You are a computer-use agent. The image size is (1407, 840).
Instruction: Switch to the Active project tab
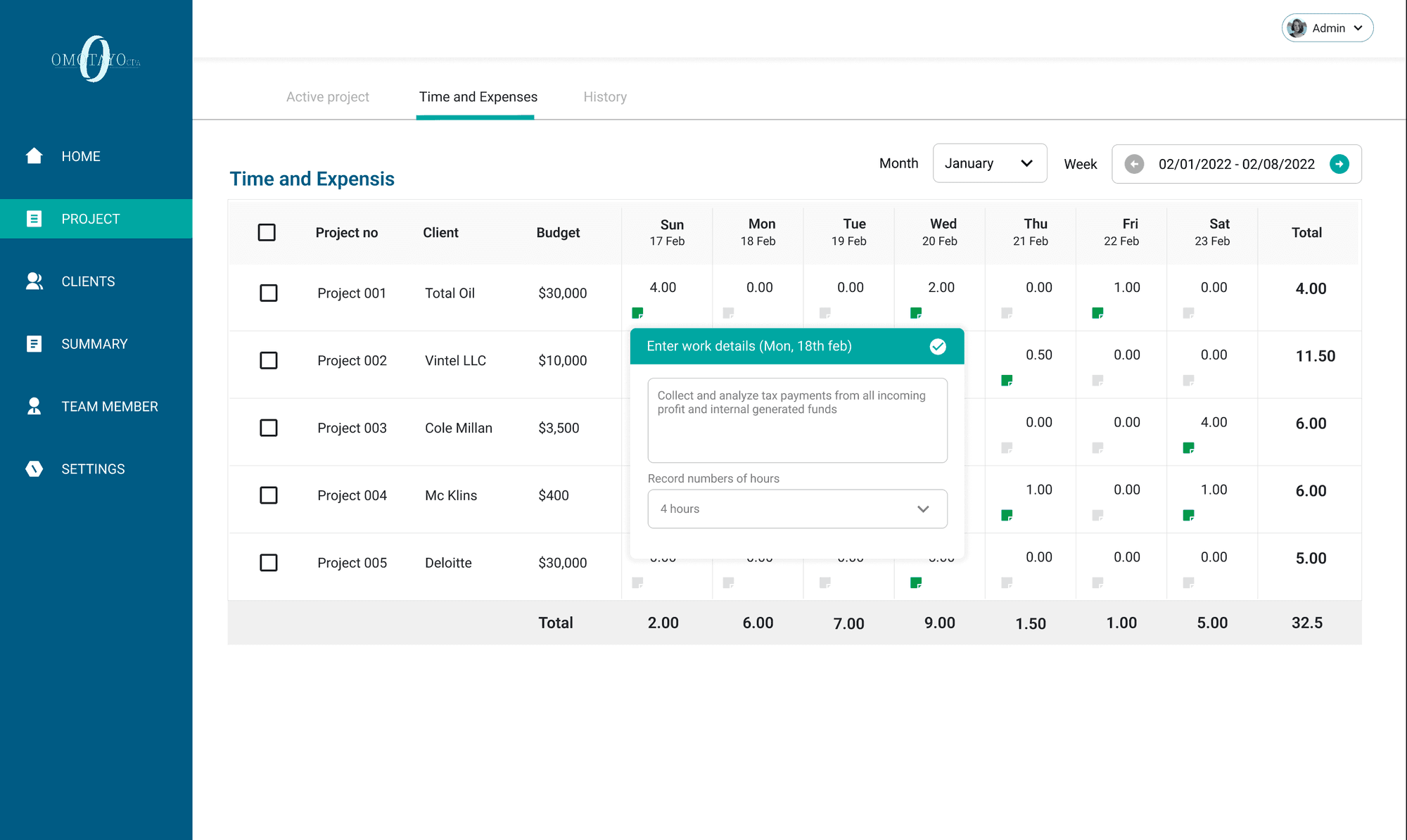(327, 97)
